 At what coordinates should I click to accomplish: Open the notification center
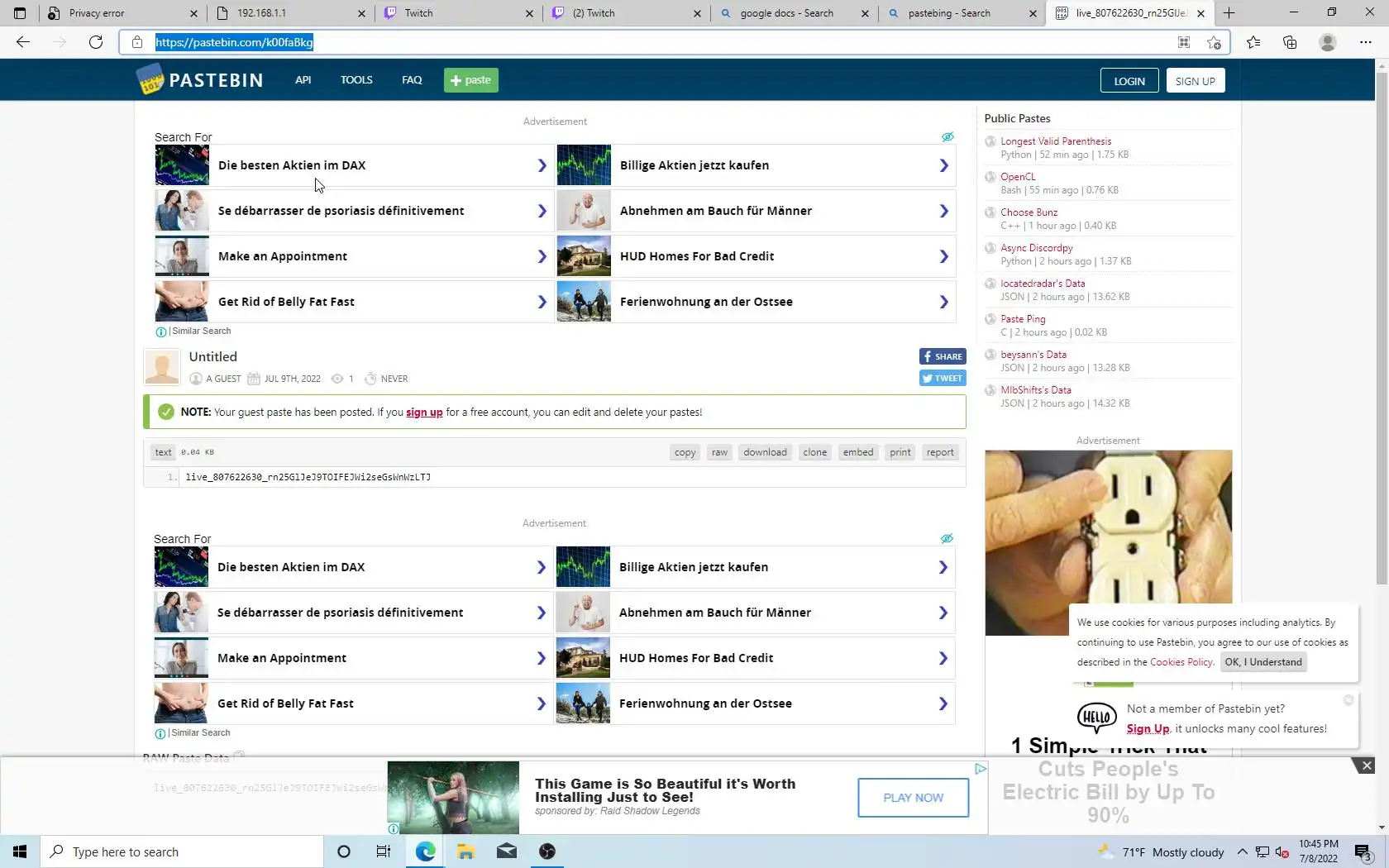pos(1363,852)
